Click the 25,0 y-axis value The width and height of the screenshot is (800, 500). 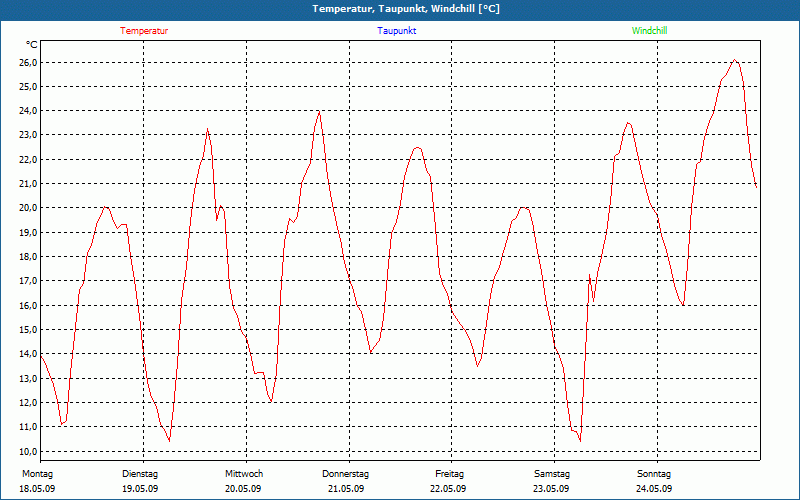tap(28, 87)
